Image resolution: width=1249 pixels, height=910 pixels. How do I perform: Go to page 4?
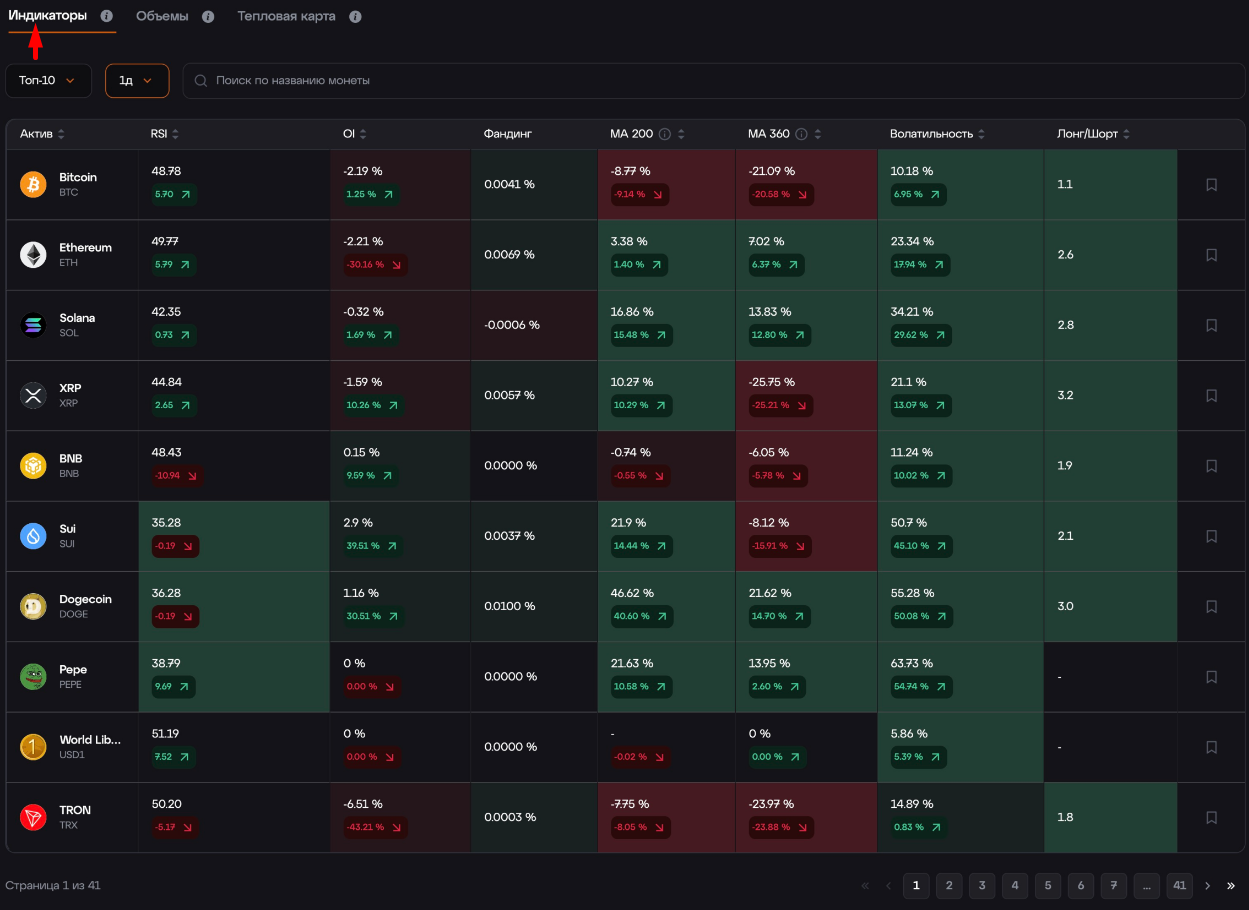tap(1015, 885)
